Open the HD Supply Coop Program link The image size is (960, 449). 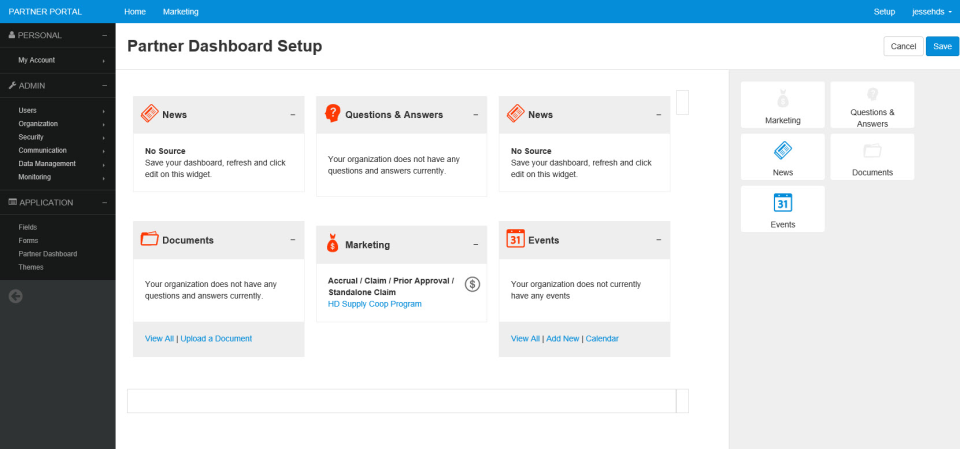[375, 303]
